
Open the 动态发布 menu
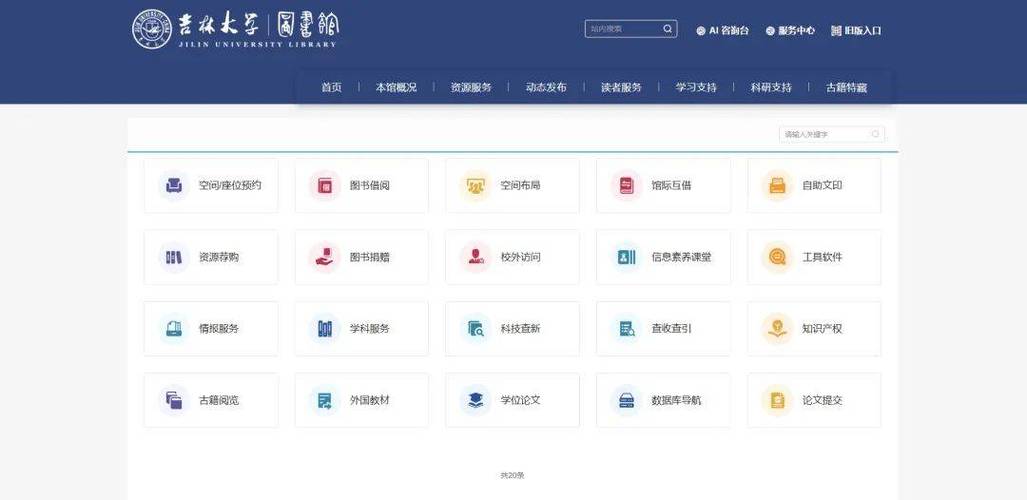click(546, 87)
